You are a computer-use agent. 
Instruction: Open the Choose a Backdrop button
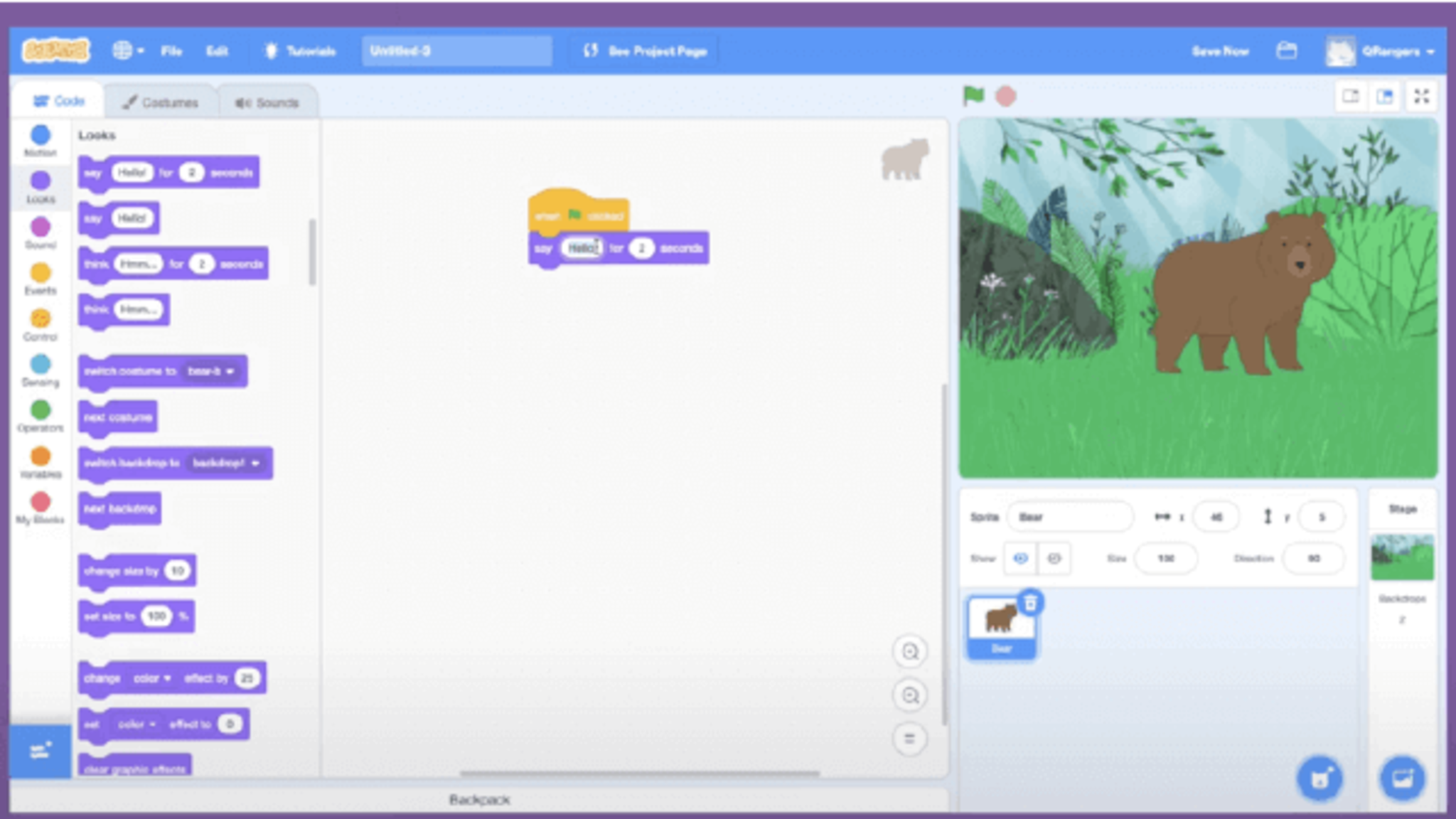[1402, 778]
